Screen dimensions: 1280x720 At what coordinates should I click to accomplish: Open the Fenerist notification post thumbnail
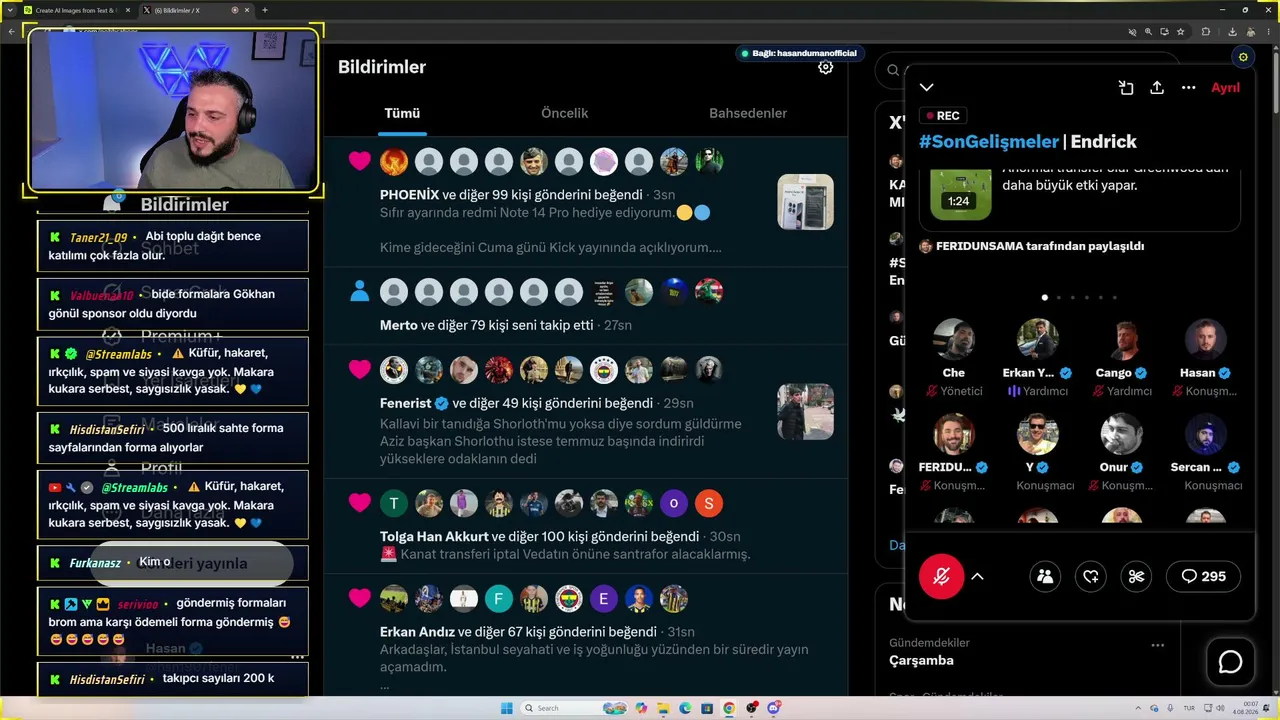(x=805, y=412)
